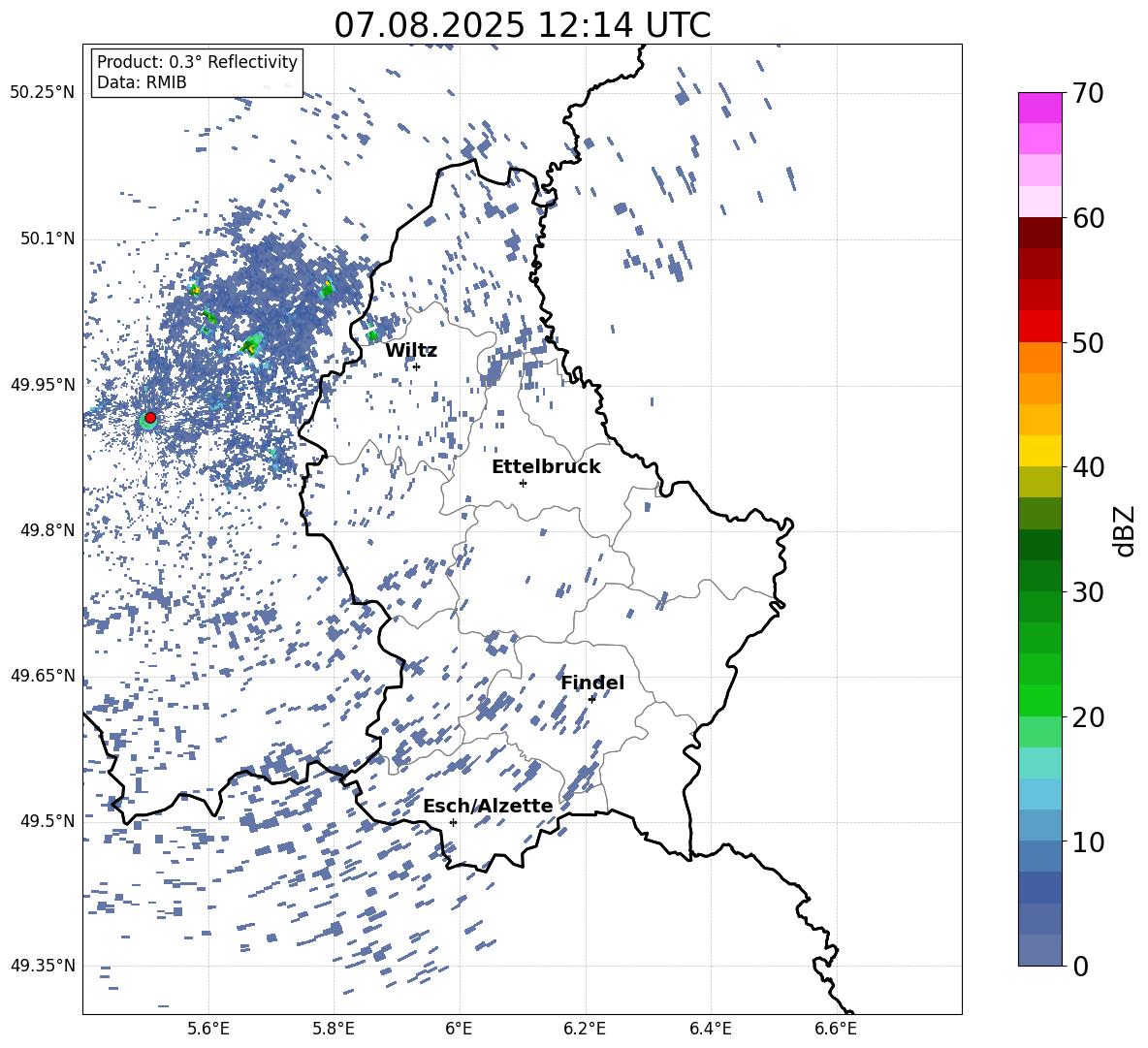Click the 49.5°N latitude label
The width and height of the screenshot is (1148, 1048).
pos(48,821)
